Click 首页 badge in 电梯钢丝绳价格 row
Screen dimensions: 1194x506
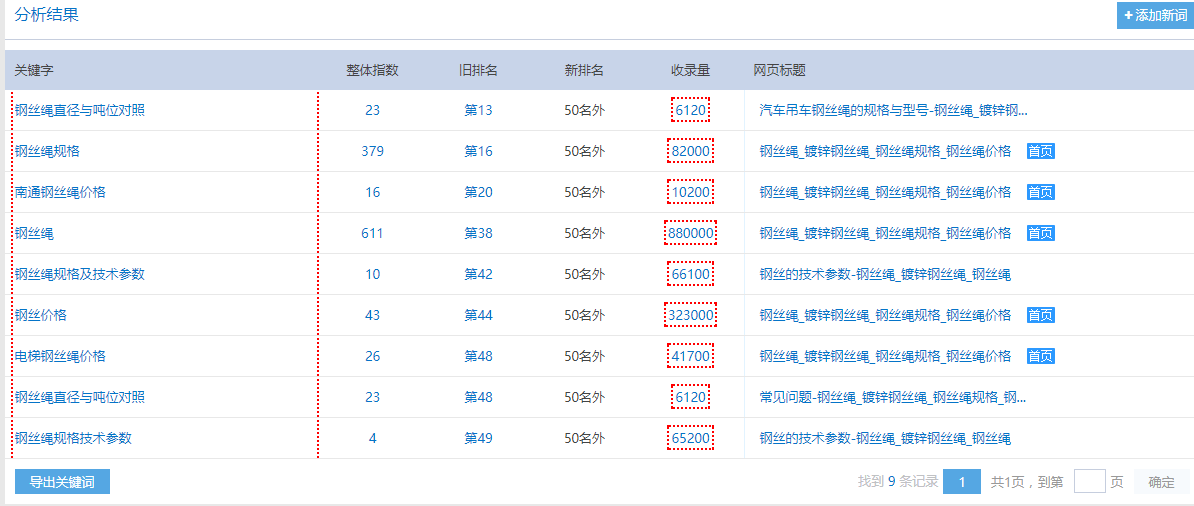pos(1040,356)
